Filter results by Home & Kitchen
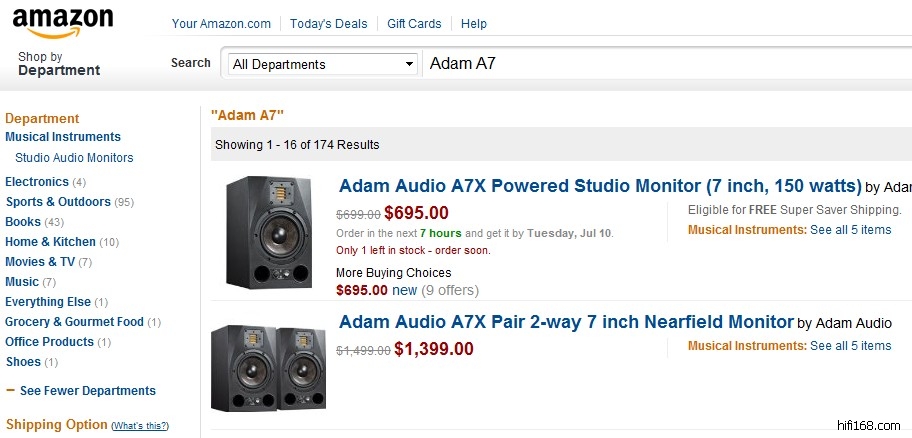912x438 pixels. [x=50, y=242]
